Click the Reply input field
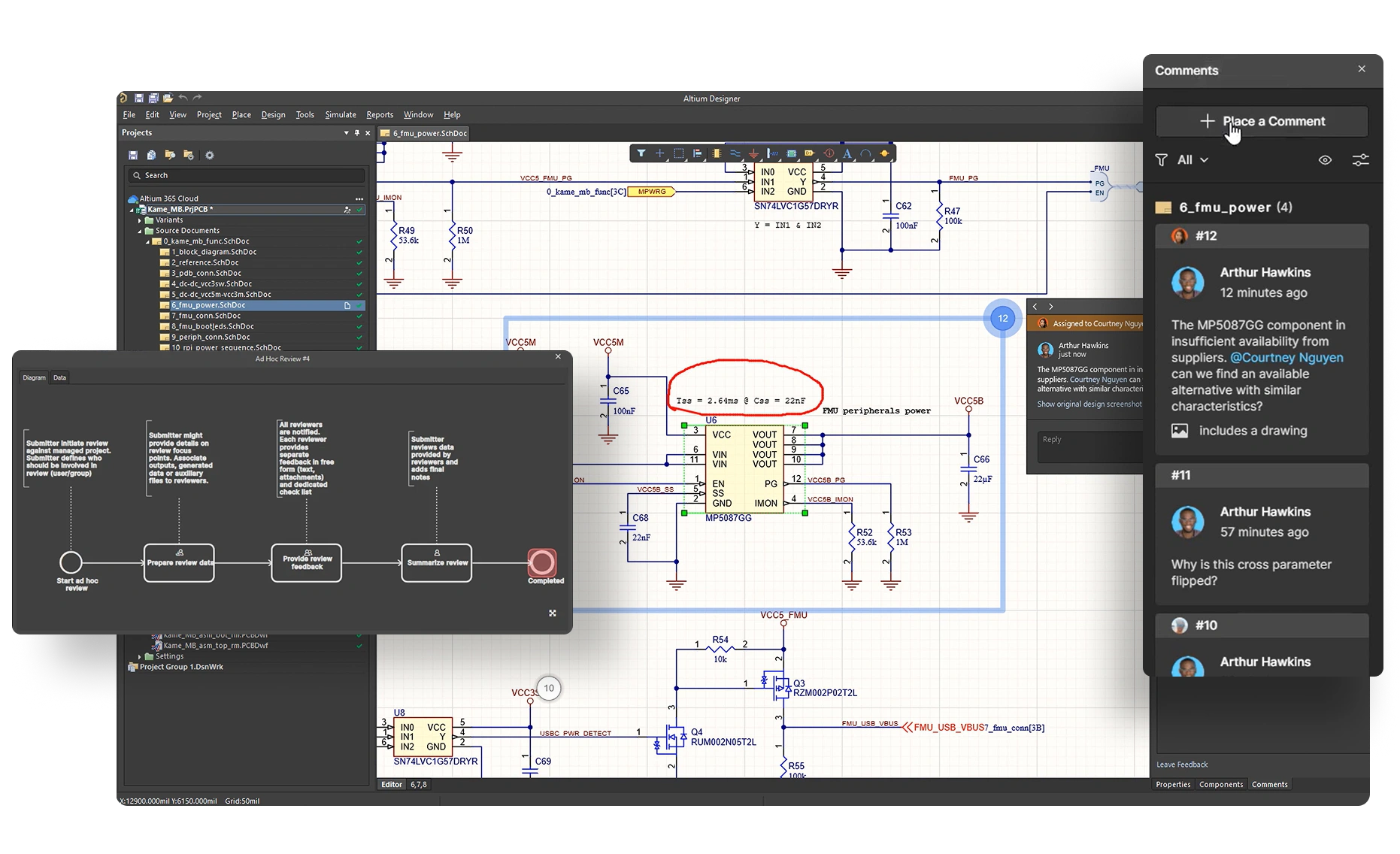Image resolution: width=1400 pixels, height=854 pixels. pyautogui.click(x=1090, y=447)
